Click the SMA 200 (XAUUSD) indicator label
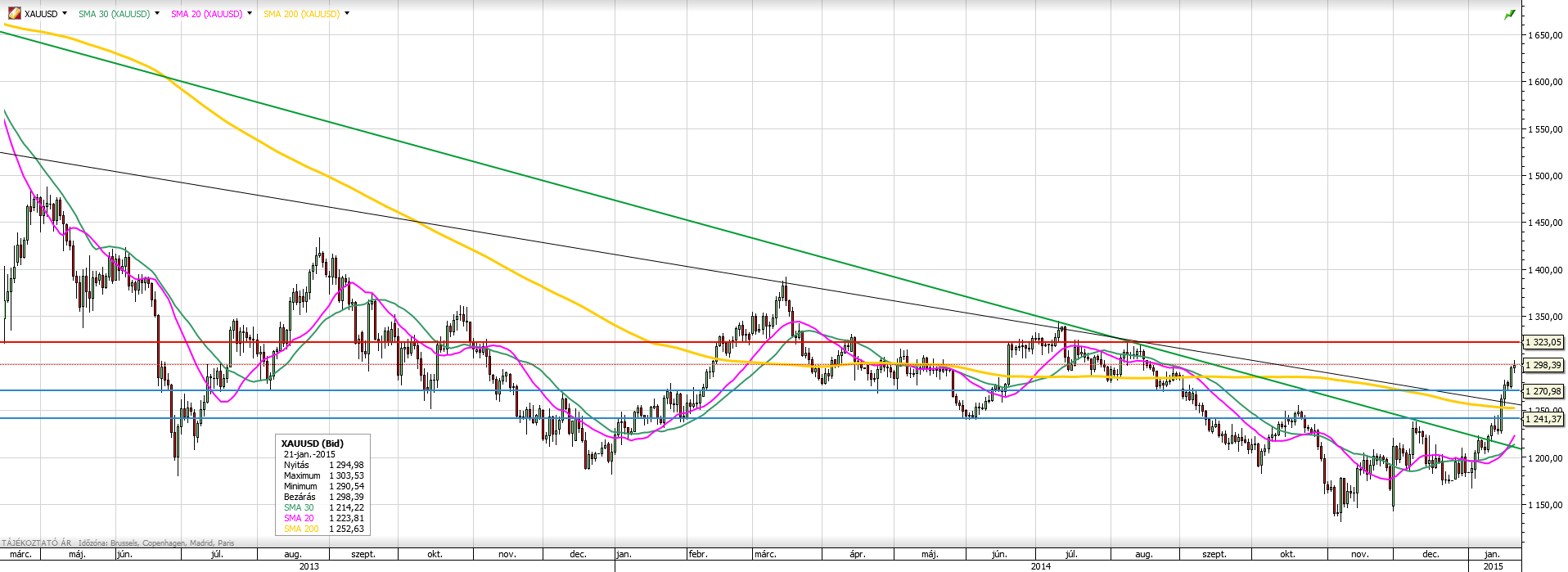Image resolution: width=1568 pixels, height=572 pixels. pyautogui.click(x=301, y=14)
